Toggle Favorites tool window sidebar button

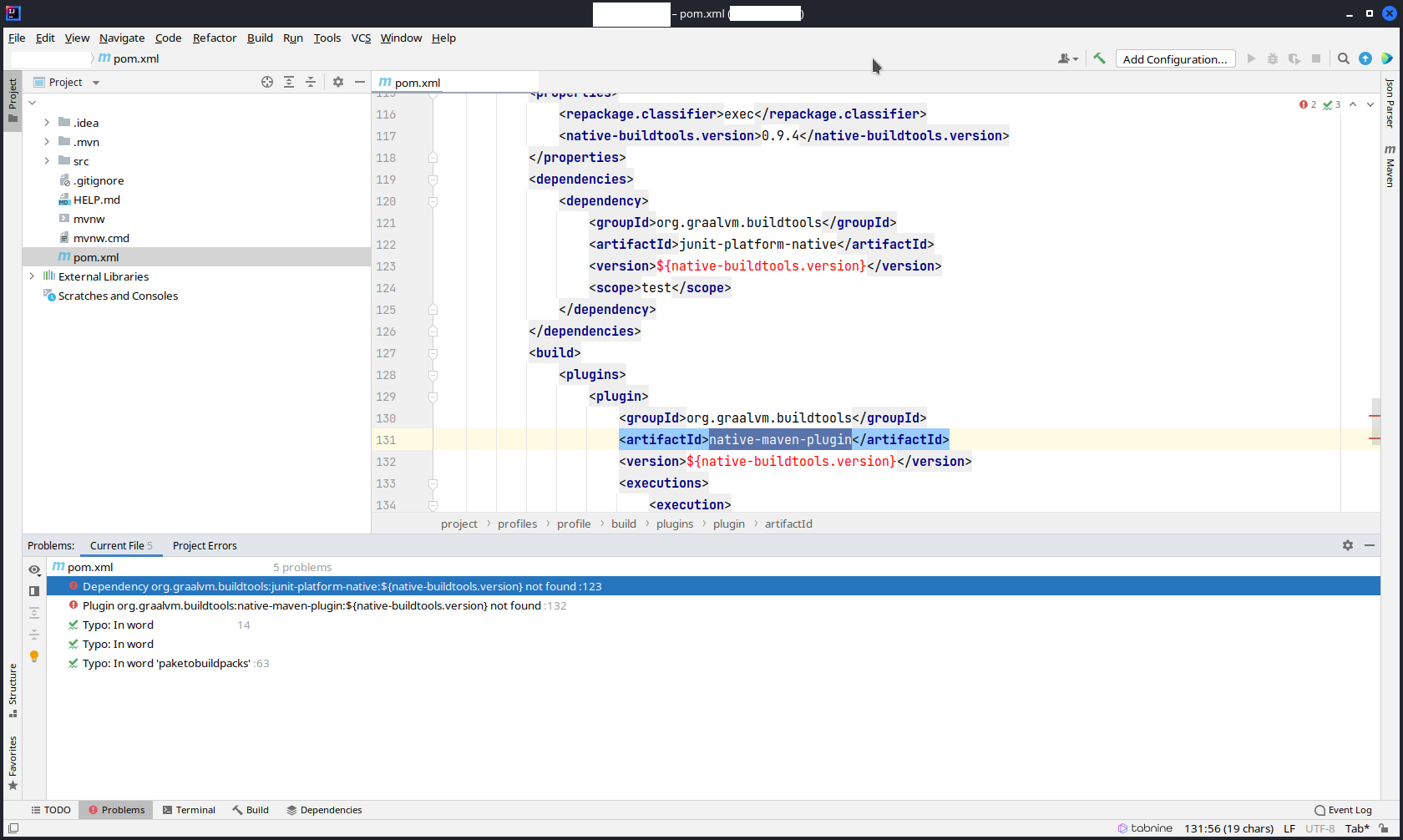coord(13,762)
